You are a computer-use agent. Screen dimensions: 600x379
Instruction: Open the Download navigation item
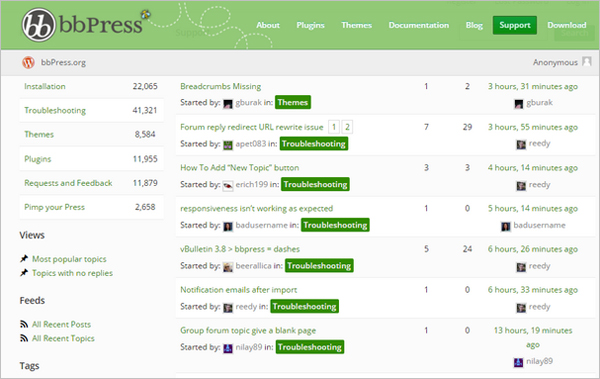[566, 25]
